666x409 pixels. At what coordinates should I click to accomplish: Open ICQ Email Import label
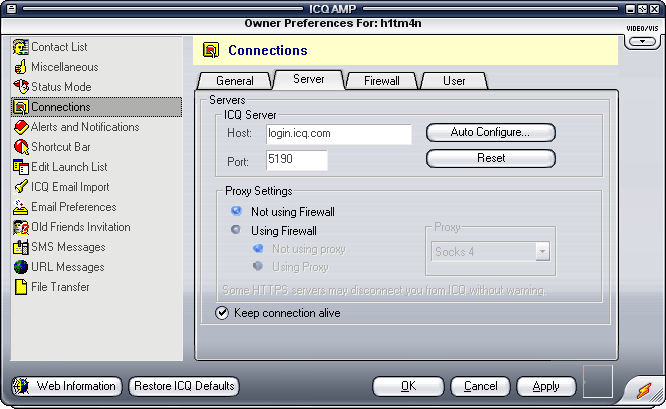(70, 186)
